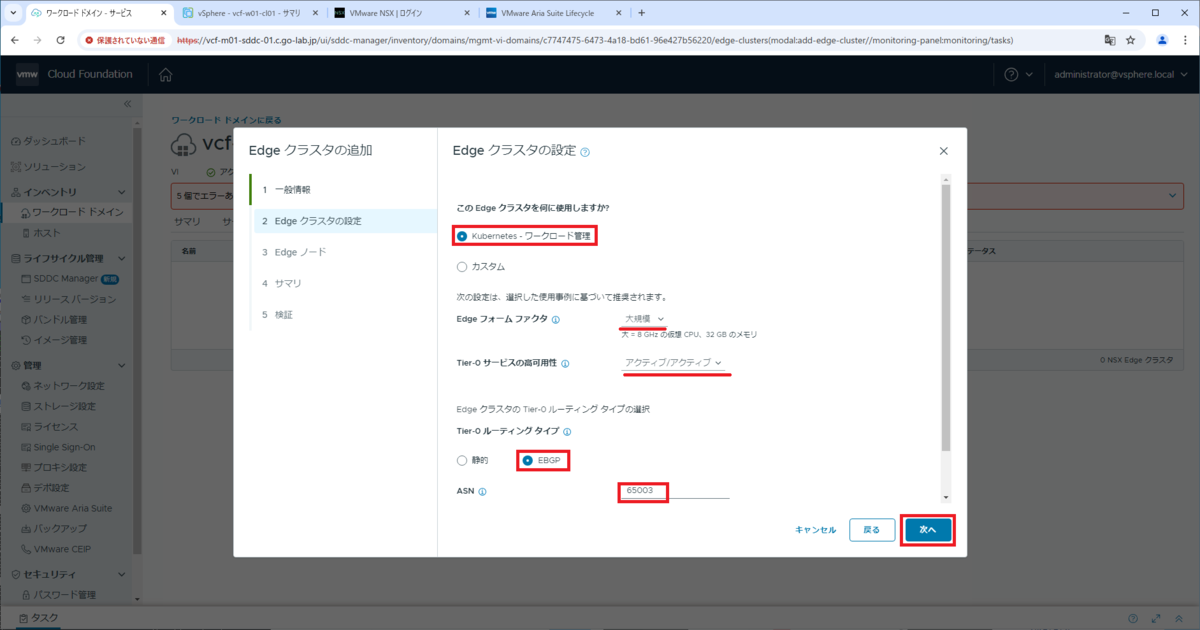Open the Tier-0 サービスの高可用性 dropdown
The image size is (1200, 630).
tap(674, 362)
